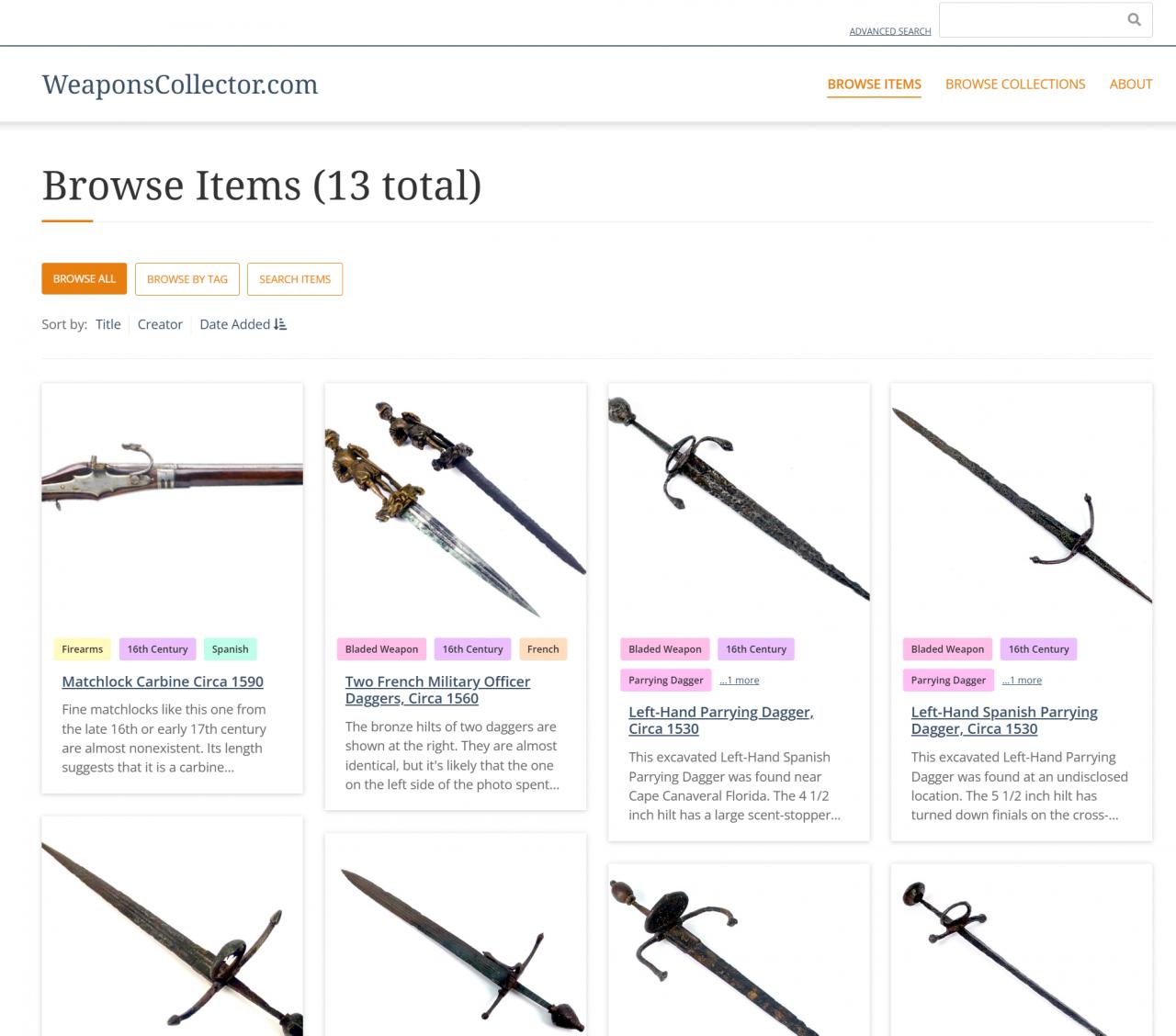
Task: Sort items by Creator
Action: 160,324
